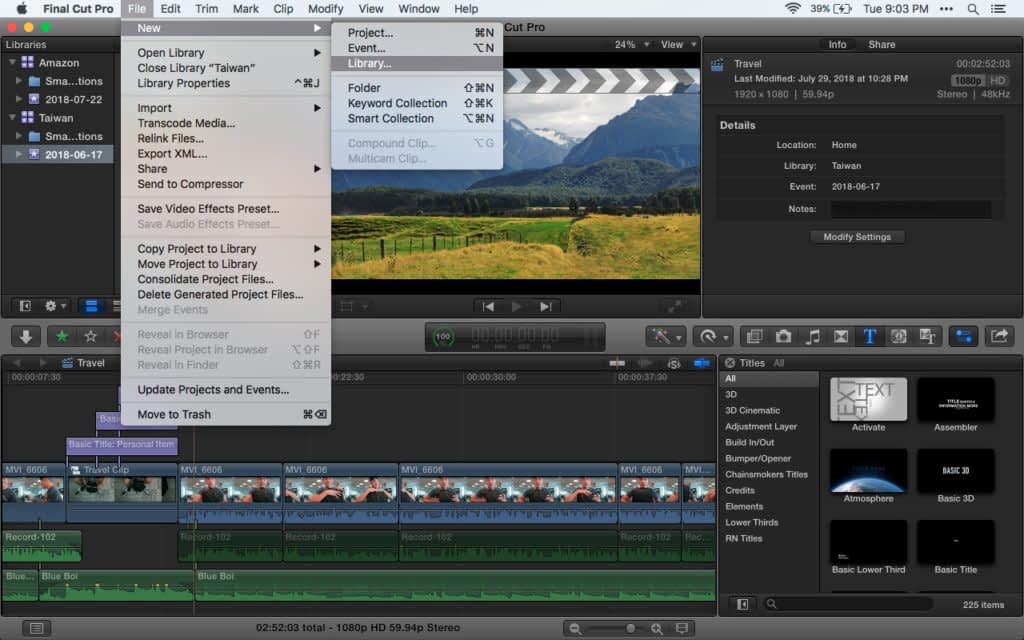Choose New Library menu item
The height and width of the screenshot is (640, 1024).
[417, 63]
